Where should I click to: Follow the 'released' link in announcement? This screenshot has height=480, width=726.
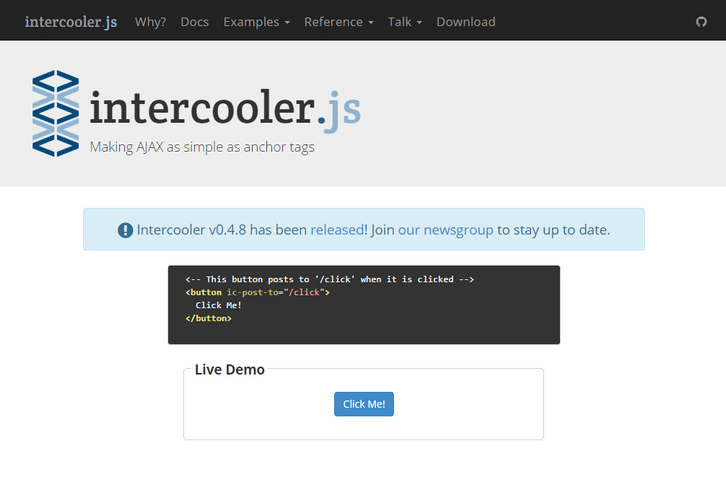pyautogui.click(x=338, y=230)
